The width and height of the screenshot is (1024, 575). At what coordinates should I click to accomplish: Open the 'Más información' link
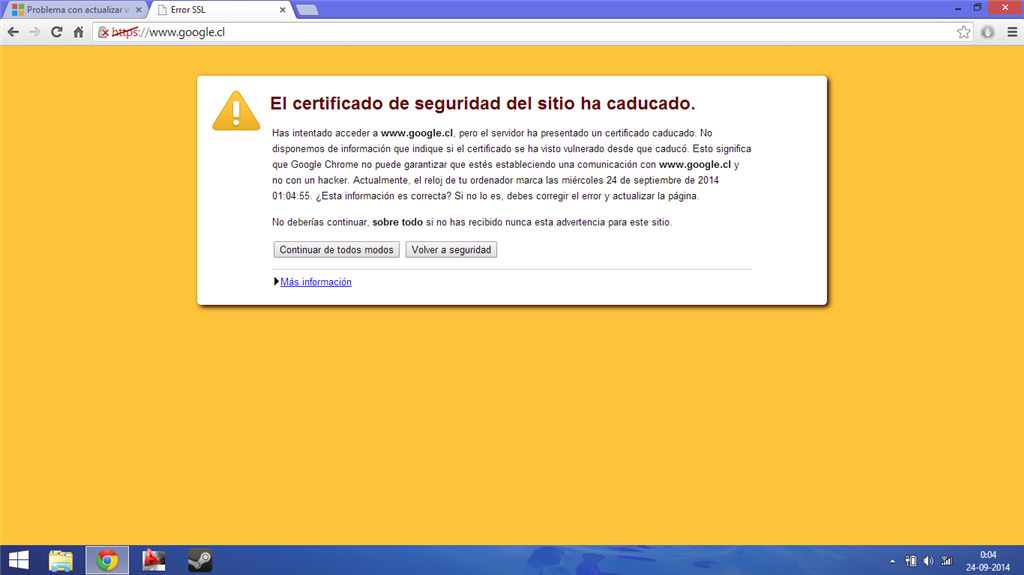click(316, 282)
